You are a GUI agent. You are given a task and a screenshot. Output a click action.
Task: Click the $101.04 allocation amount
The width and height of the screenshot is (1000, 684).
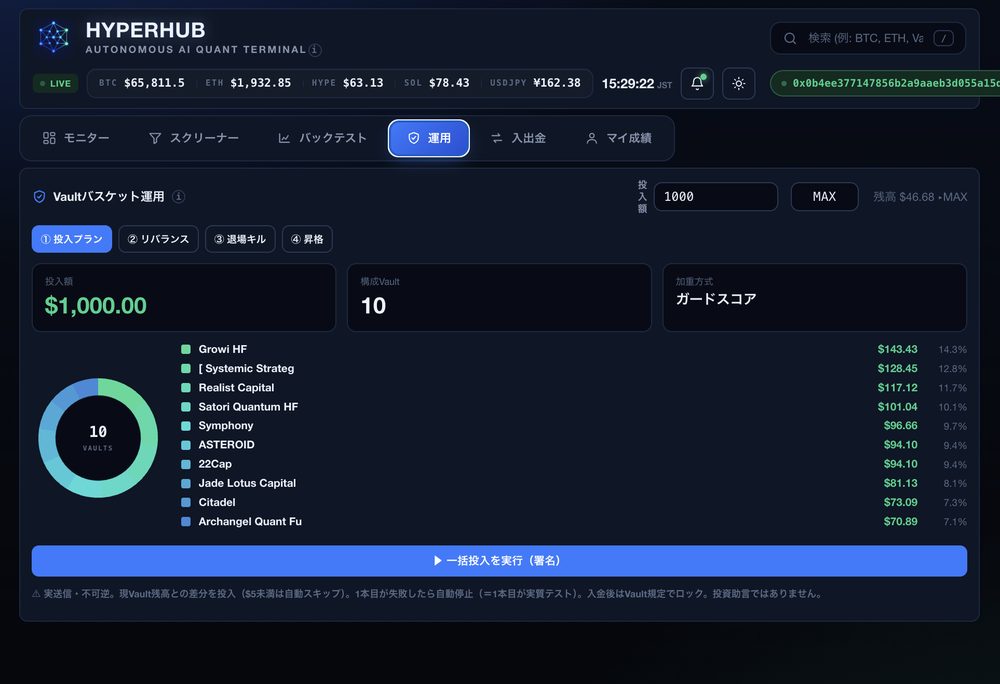pyautogui.click(x=897, y=407)
